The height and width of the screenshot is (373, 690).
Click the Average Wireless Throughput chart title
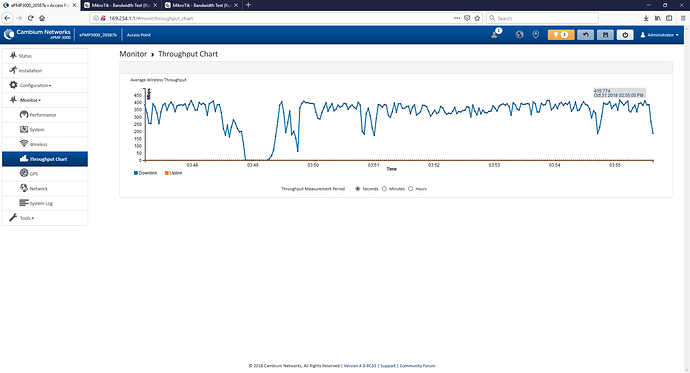pos(158,80)
